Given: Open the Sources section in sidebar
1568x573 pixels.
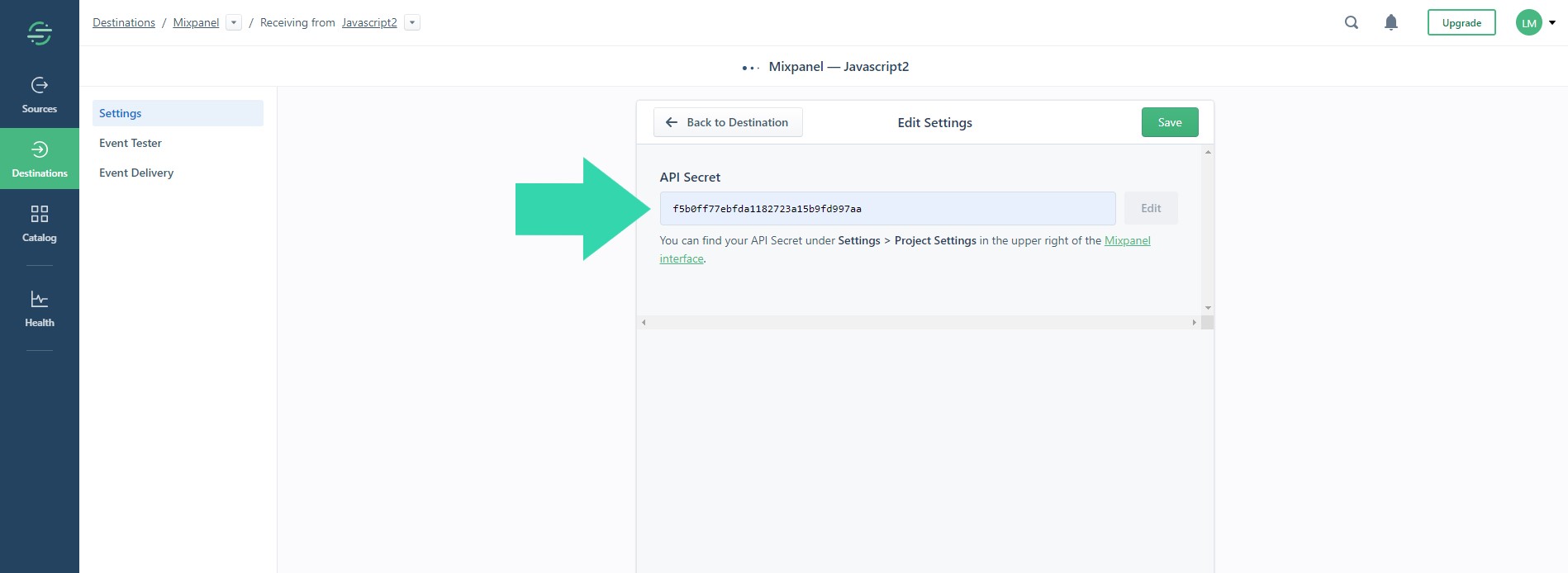Looking at the screenshot, I should 39,95.
